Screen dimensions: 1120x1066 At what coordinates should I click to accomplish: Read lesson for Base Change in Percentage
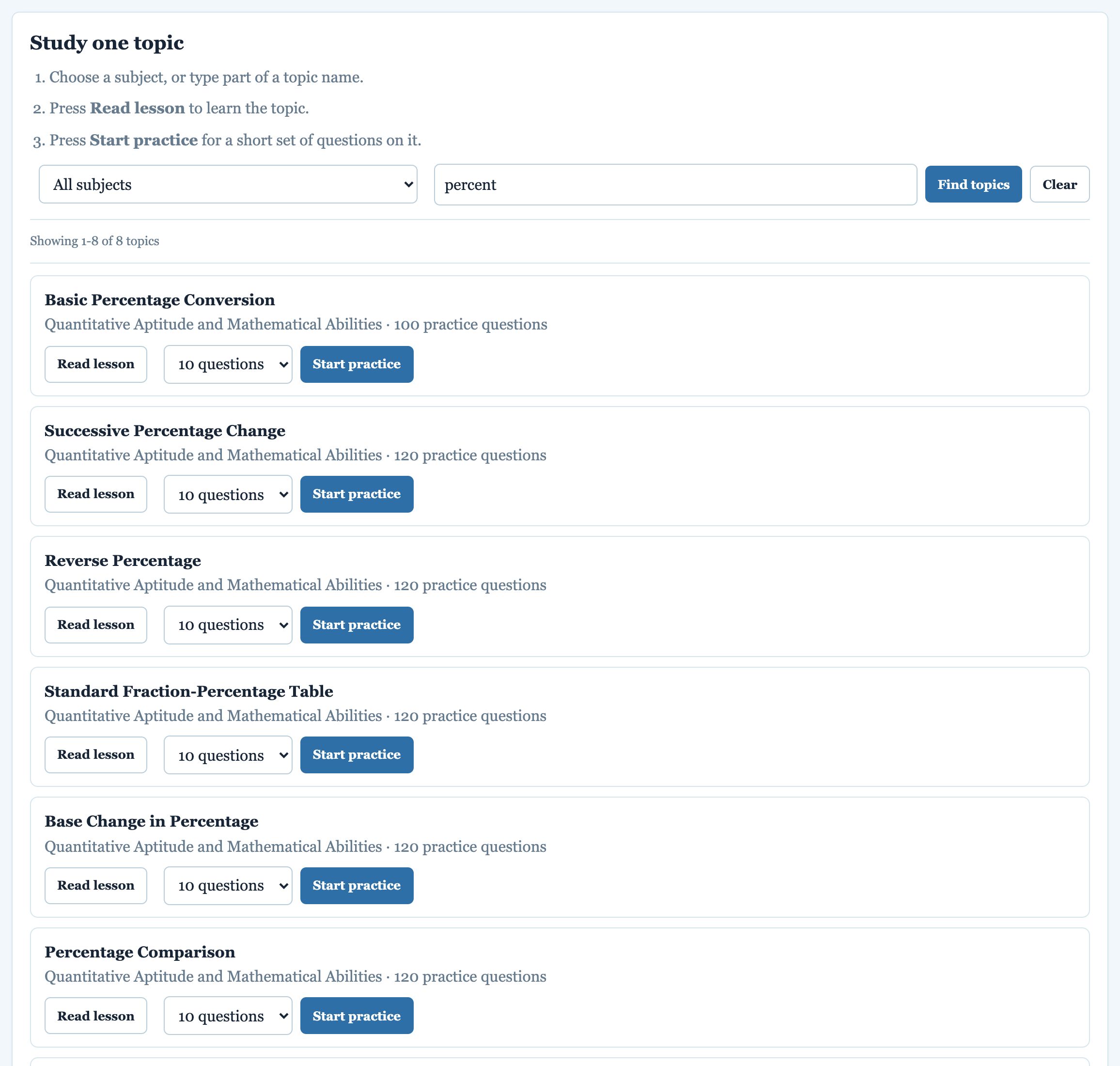click(x=96, y=886)
